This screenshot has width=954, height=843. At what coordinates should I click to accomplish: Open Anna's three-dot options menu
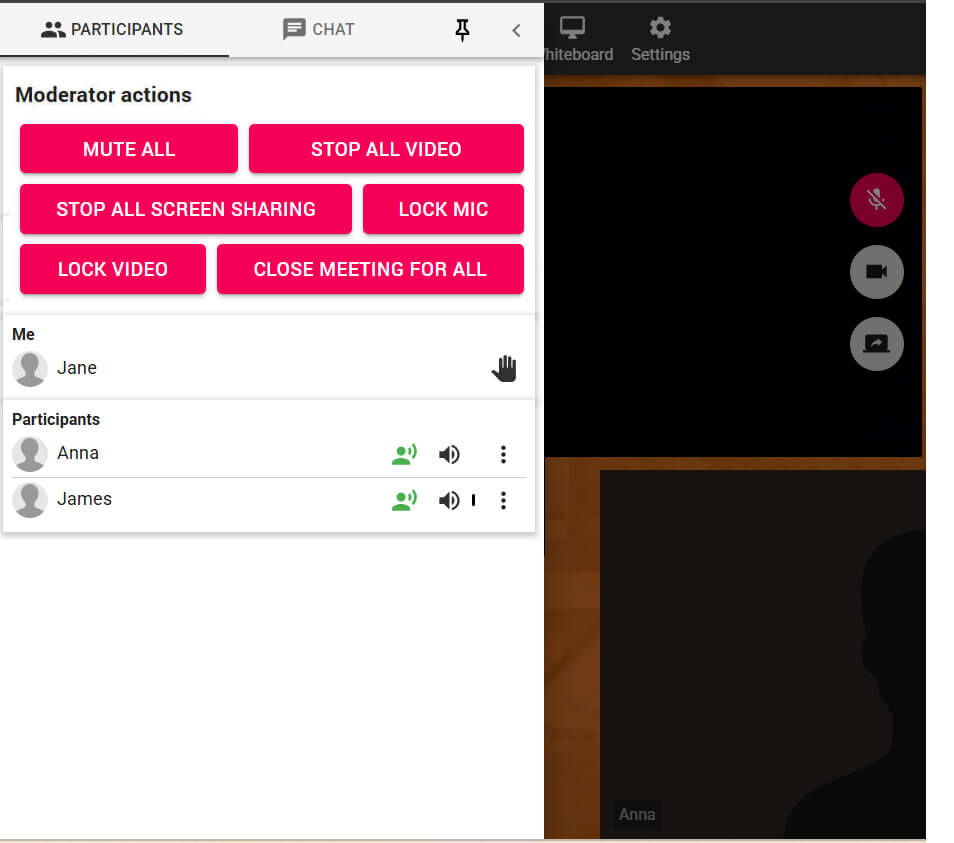tap(503, 455)
